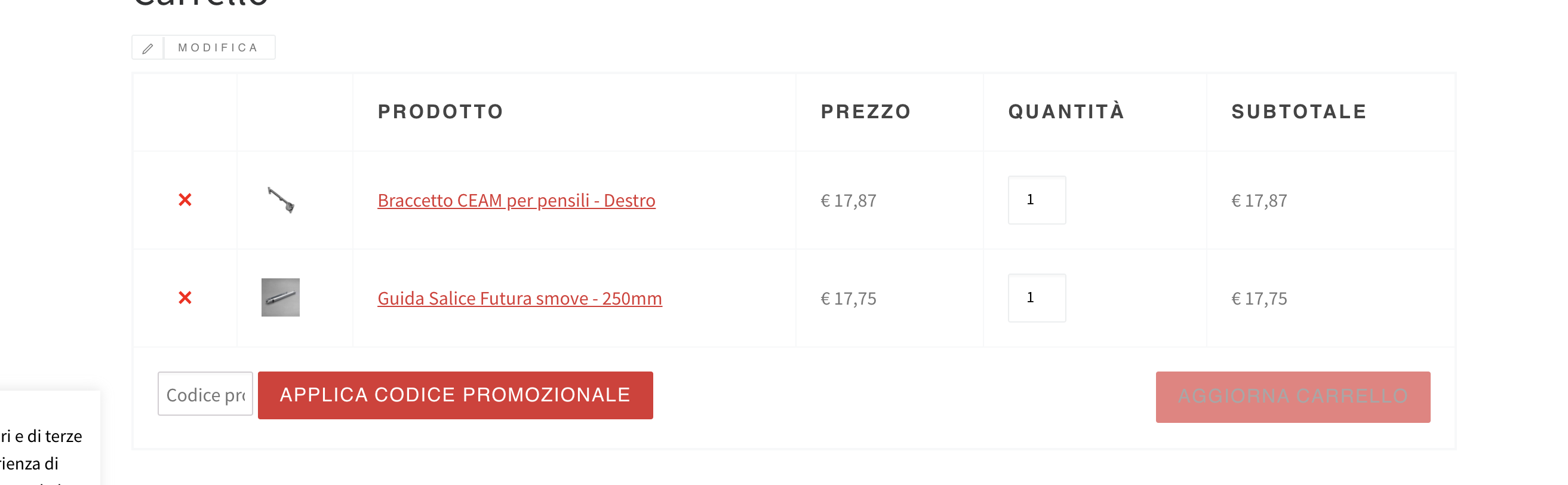Screen dimensions: 1568x485
Task: Remove Braccetto CEAM item with red X
Action: 185,200
